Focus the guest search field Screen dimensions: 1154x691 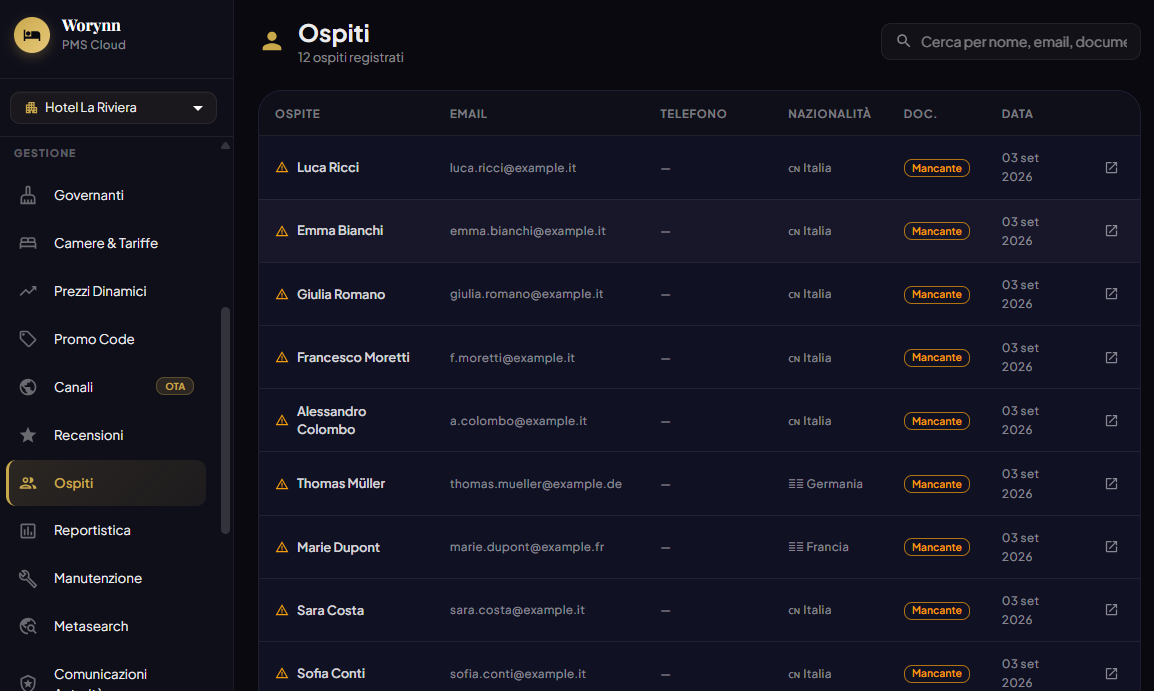(x=1010, y=41)
